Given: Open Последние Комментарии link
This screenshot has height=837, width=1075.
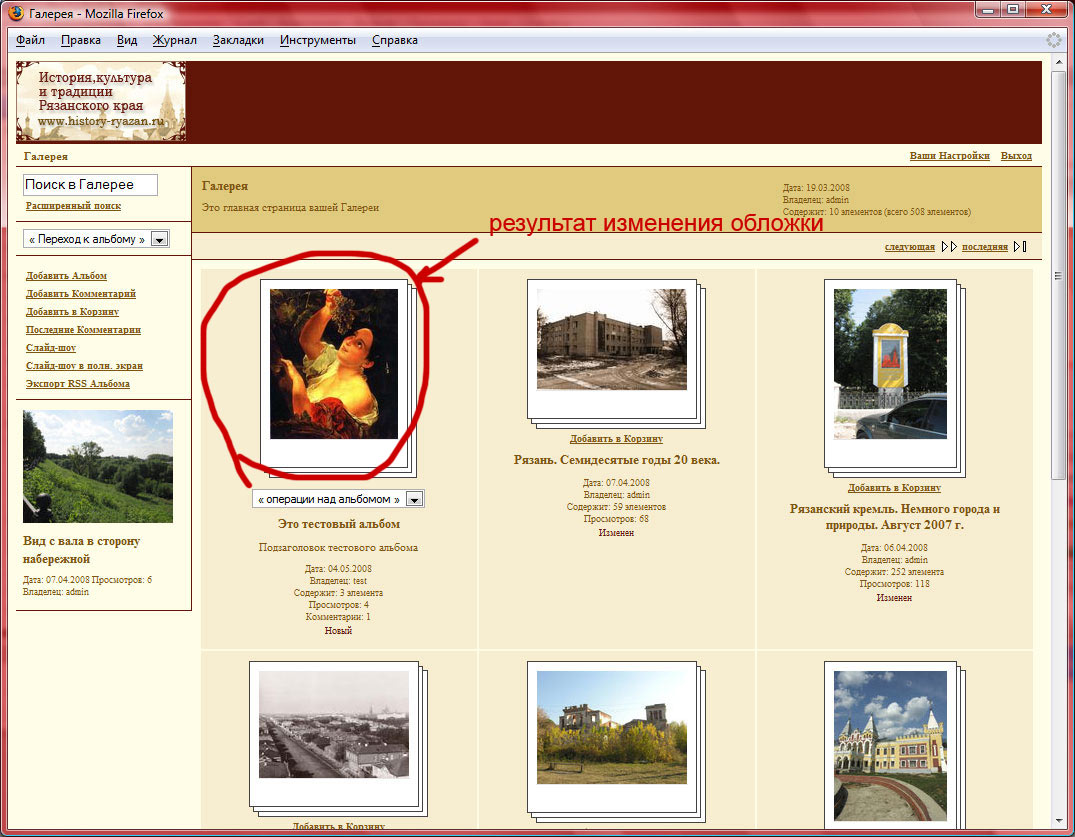Looking at the screenshot, I should tap(84, 330).
